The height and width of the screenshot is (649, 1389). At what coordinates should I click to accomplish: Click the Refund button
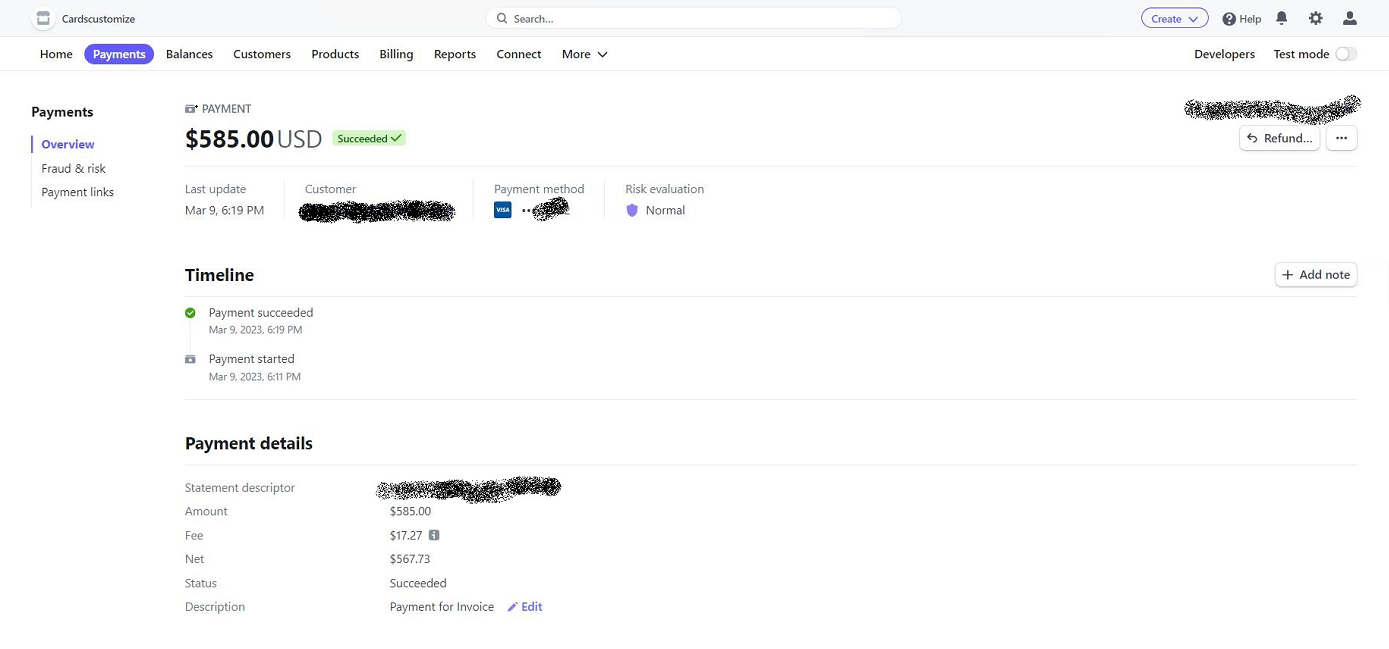[x=1279, y=138]
